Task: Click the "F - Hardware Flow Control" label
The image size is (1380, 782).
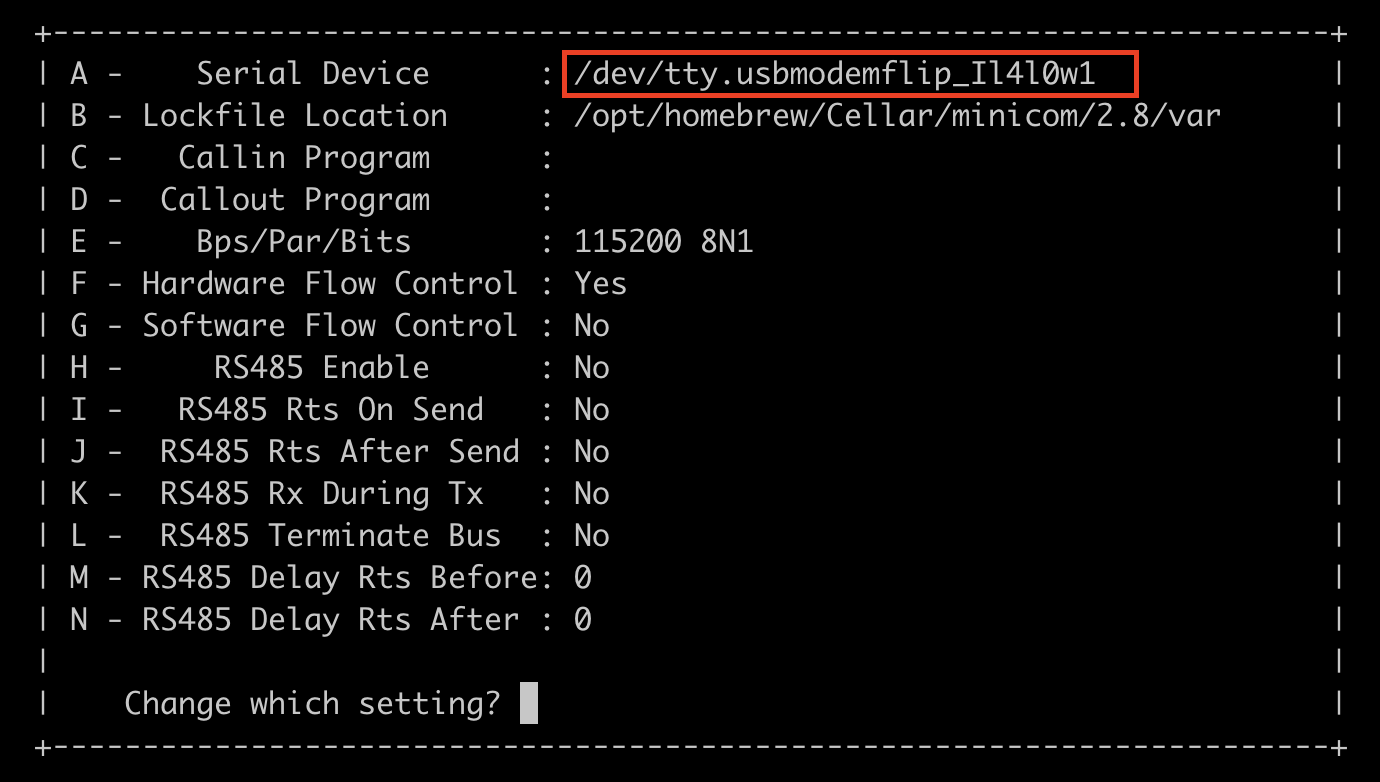Action: pyautogui.click(x=294, y=284)
